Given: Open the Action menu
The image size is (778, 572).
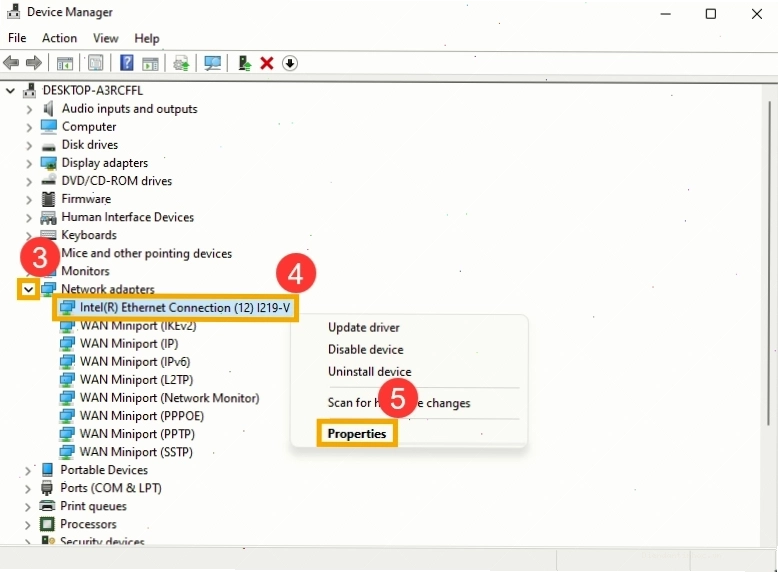Looking at the screenshot, I should (60, 38).
